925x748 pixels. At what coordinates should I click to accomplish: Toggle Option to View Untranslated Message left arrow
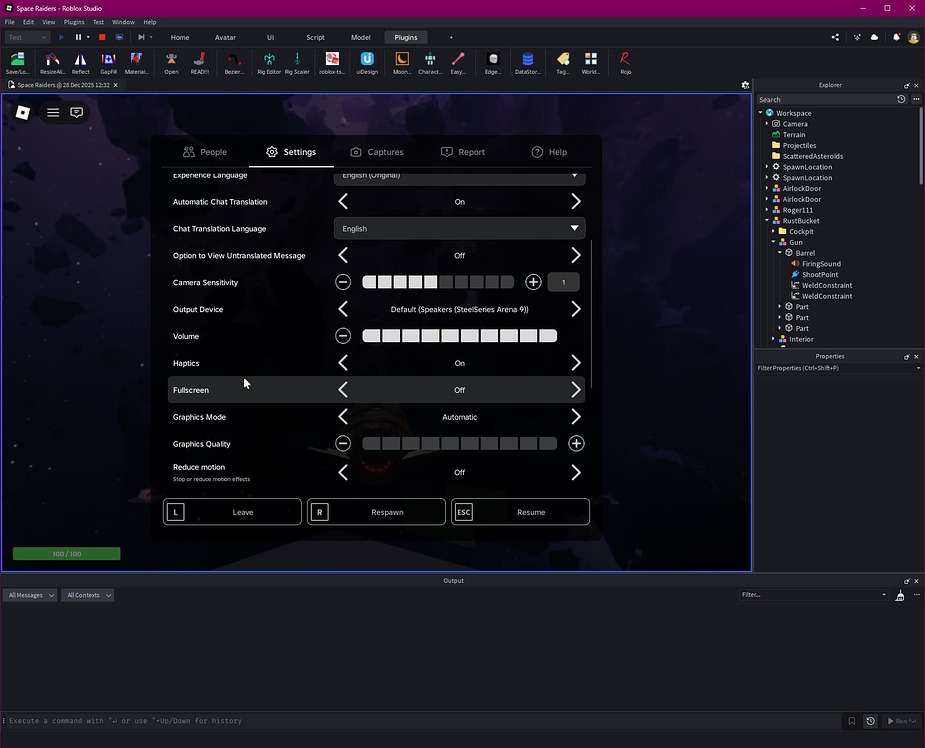(x=343, y=255)
